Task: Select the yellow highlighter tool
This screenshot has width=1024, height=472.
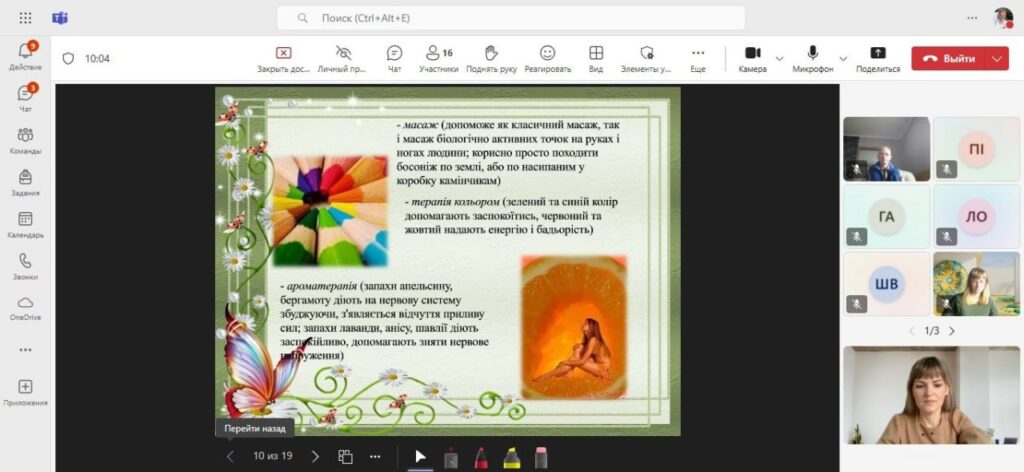Action: [x=511, y=457]
